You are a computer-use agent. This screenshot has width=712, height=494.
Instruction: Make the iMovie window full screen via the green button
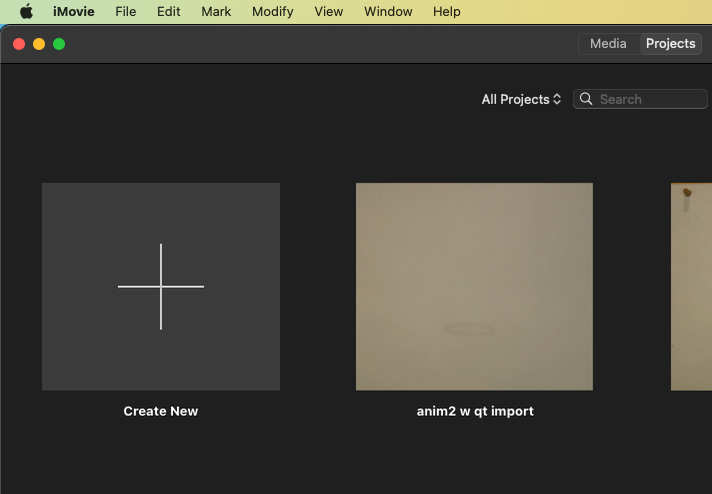click(x=59, y=44)
